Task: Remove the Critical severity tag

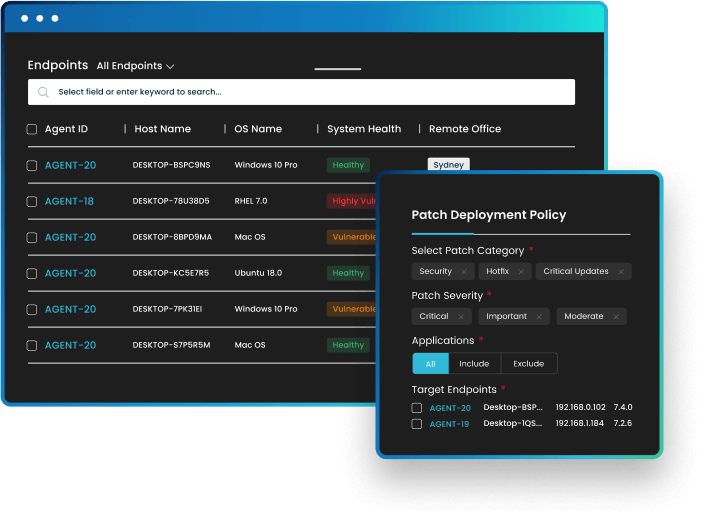Action: click(461, 317)
